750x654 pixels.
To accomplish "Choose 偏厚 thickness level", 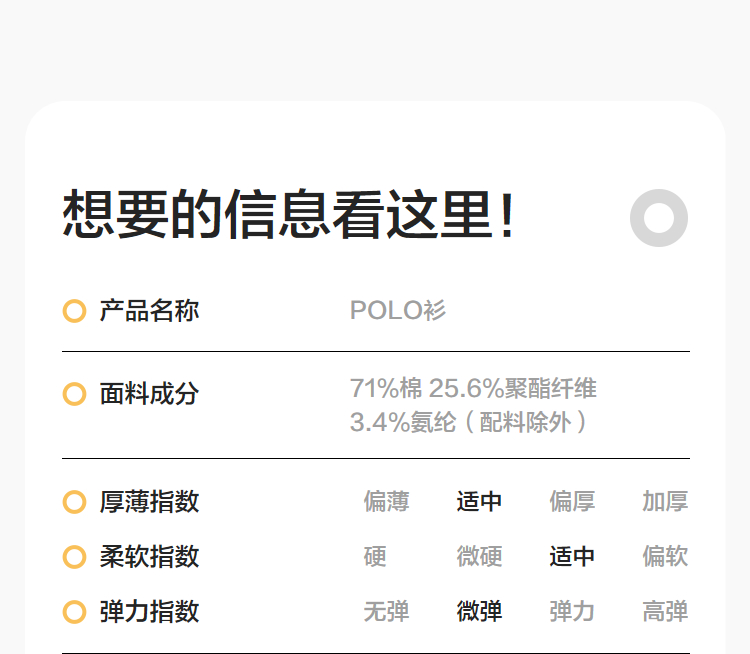I will point(572,502).
